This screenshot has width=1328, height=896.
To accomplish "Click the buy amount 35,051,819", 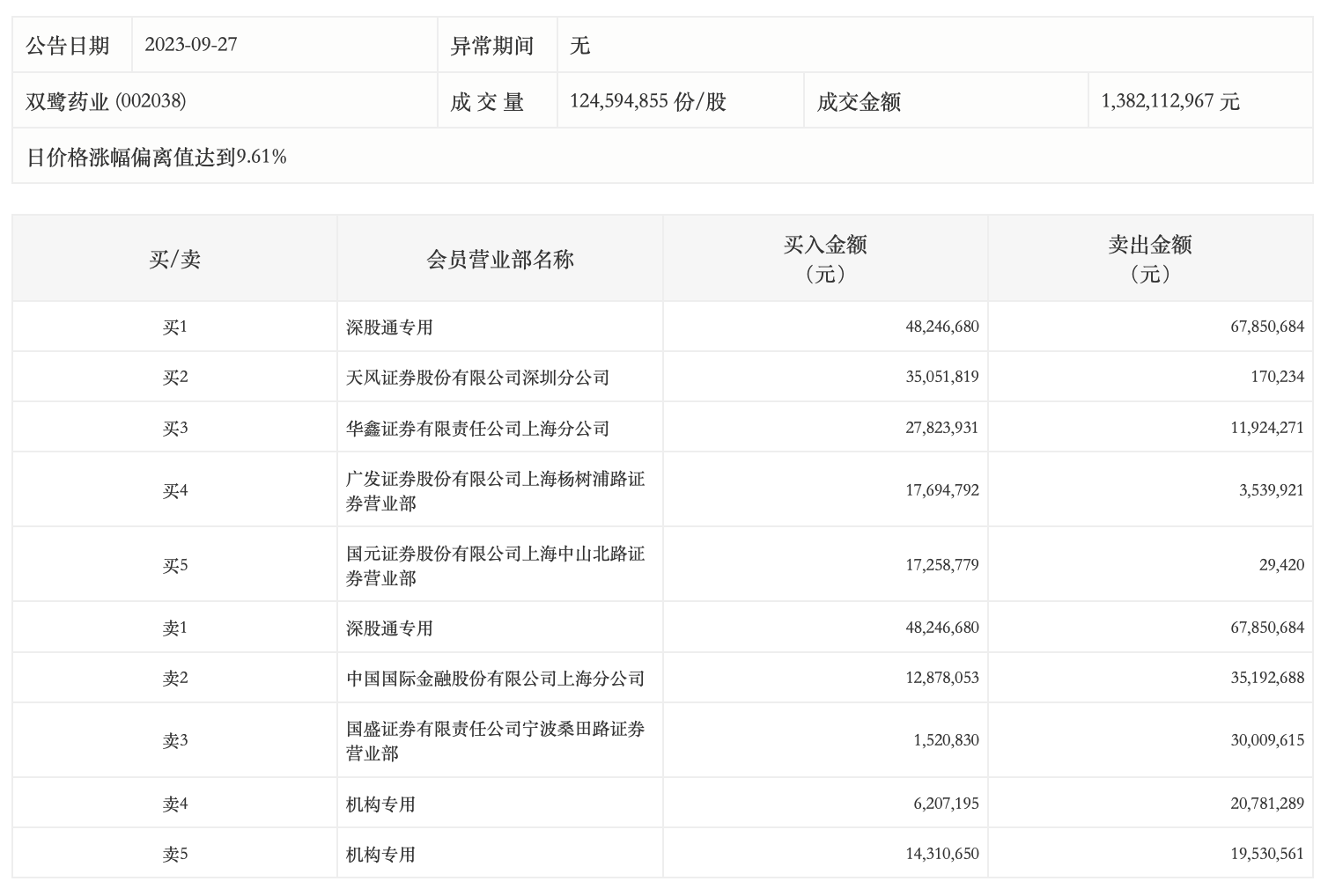I will coord(941,378).
